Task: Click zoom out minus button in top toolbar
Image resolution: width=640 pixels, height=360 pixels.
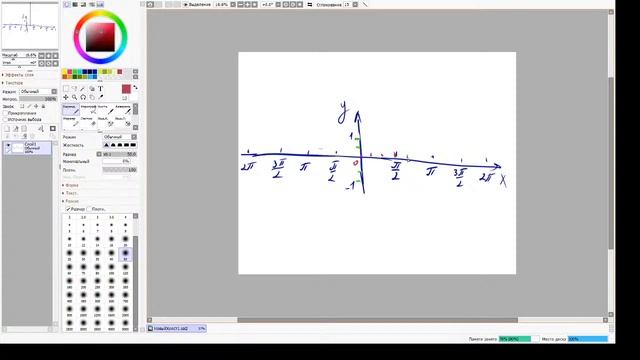Action: pos(240,4)
